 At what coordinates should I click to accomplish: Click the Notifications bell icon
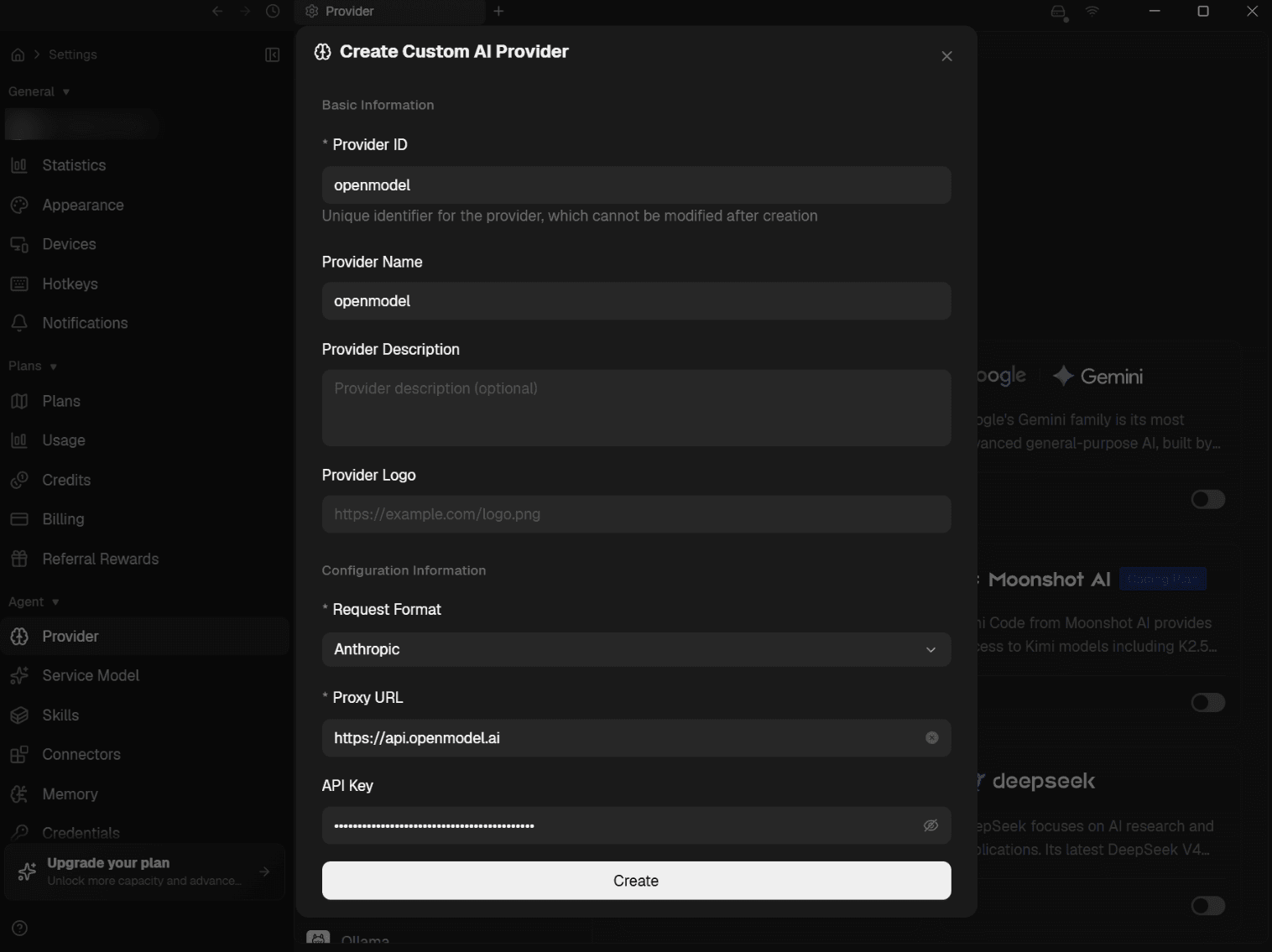click(19, 323)
